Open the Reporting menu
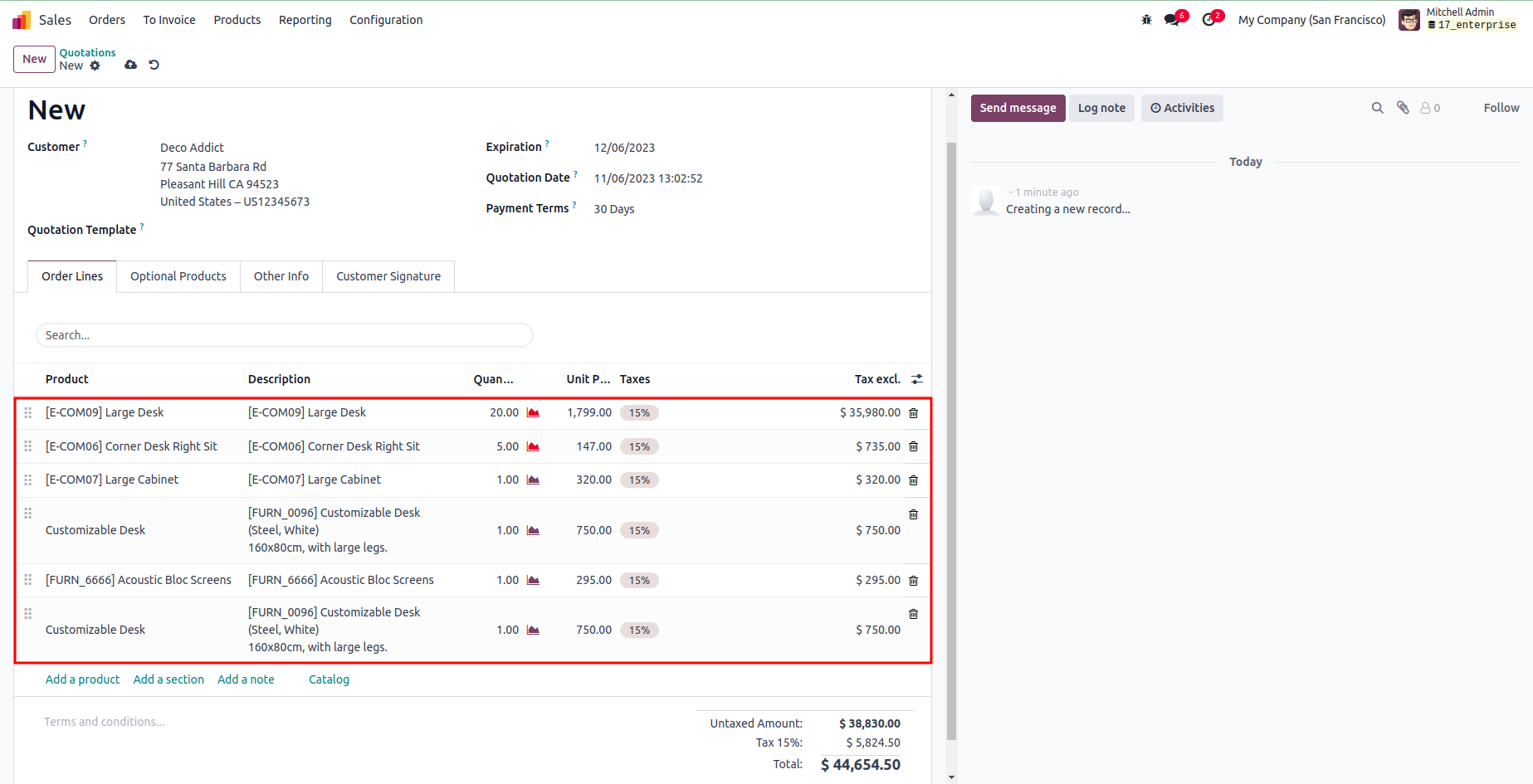The height and width of the screenshot is (784, 1533). pyautogui.click(x=305, y=20)
